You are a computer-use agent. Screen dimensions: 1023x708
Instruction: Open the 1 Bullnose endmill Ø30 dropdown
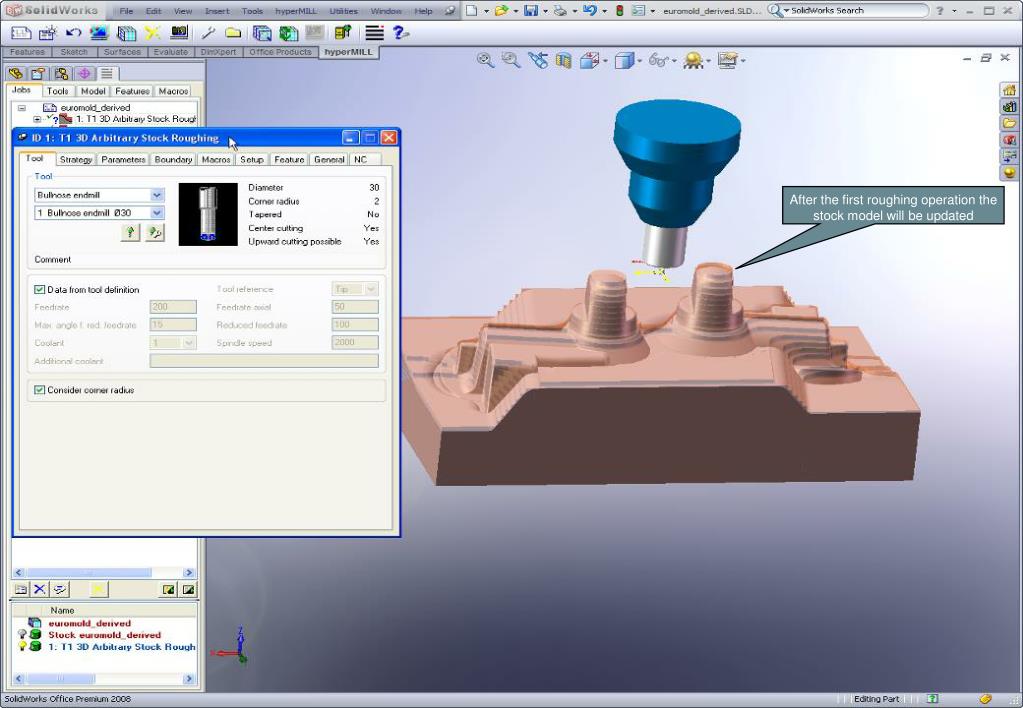157,213
